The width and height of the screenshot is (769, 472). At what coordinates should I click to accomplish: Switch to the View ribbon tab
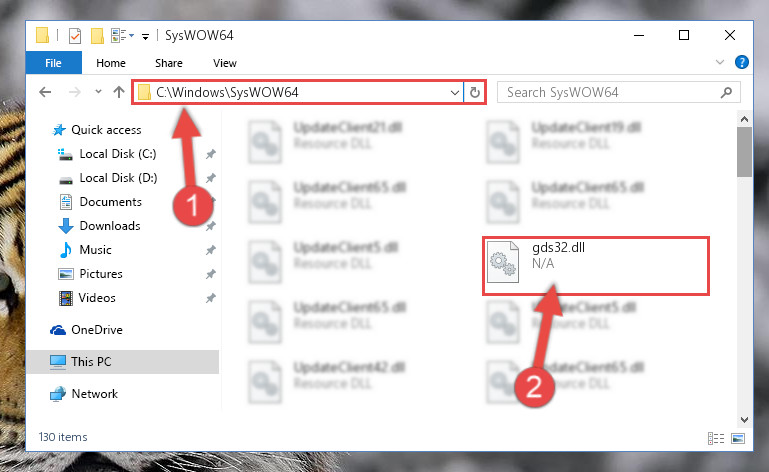point(225,63)
